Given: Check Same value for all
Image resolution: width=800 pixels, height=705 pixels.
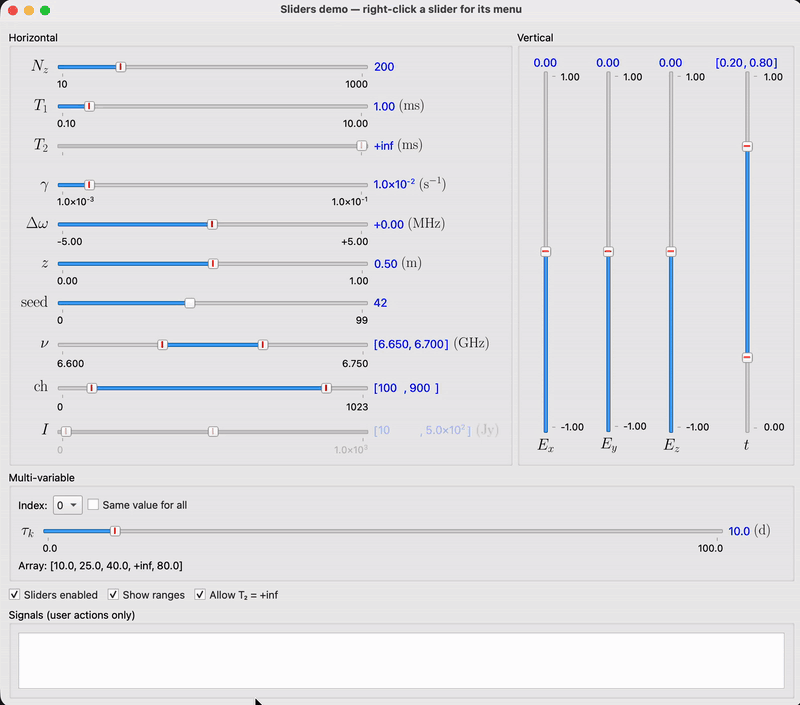Looking at the screenshot, I should point(93,505).
